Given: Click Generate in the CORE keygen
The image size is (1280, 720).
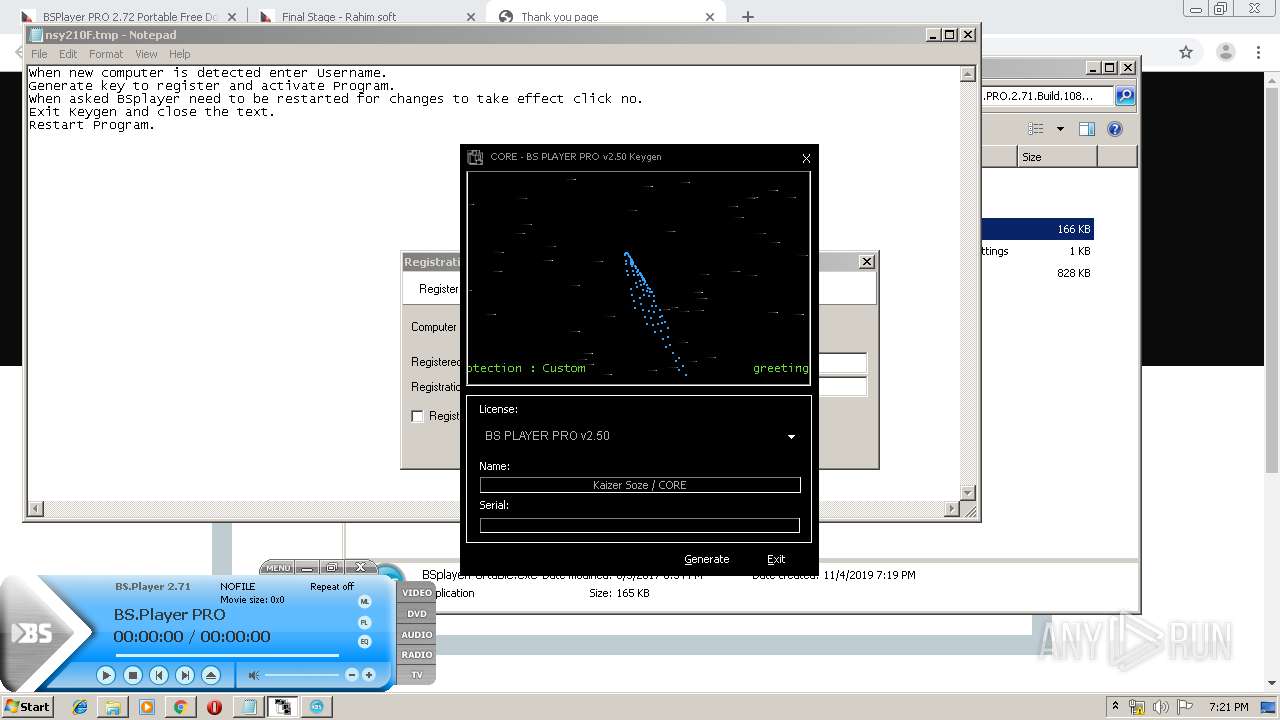Looking at the screenshot, I should coord(707,559).
